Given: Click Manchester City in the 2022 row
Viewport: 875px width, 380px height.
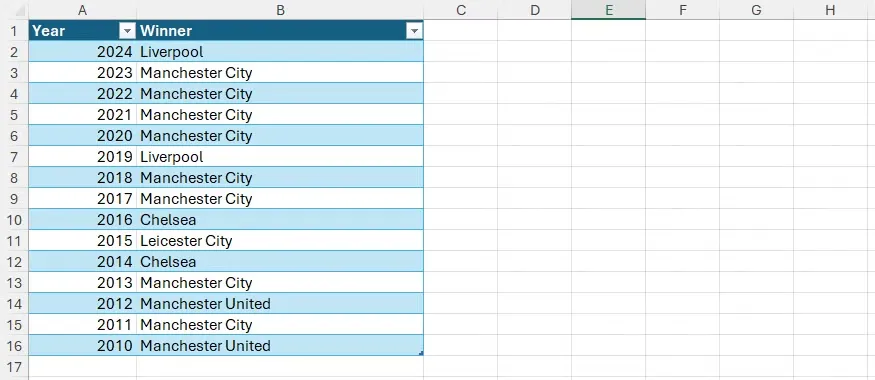Looking at the screenshot, I should pyautogui.click(x=280, y=94).
